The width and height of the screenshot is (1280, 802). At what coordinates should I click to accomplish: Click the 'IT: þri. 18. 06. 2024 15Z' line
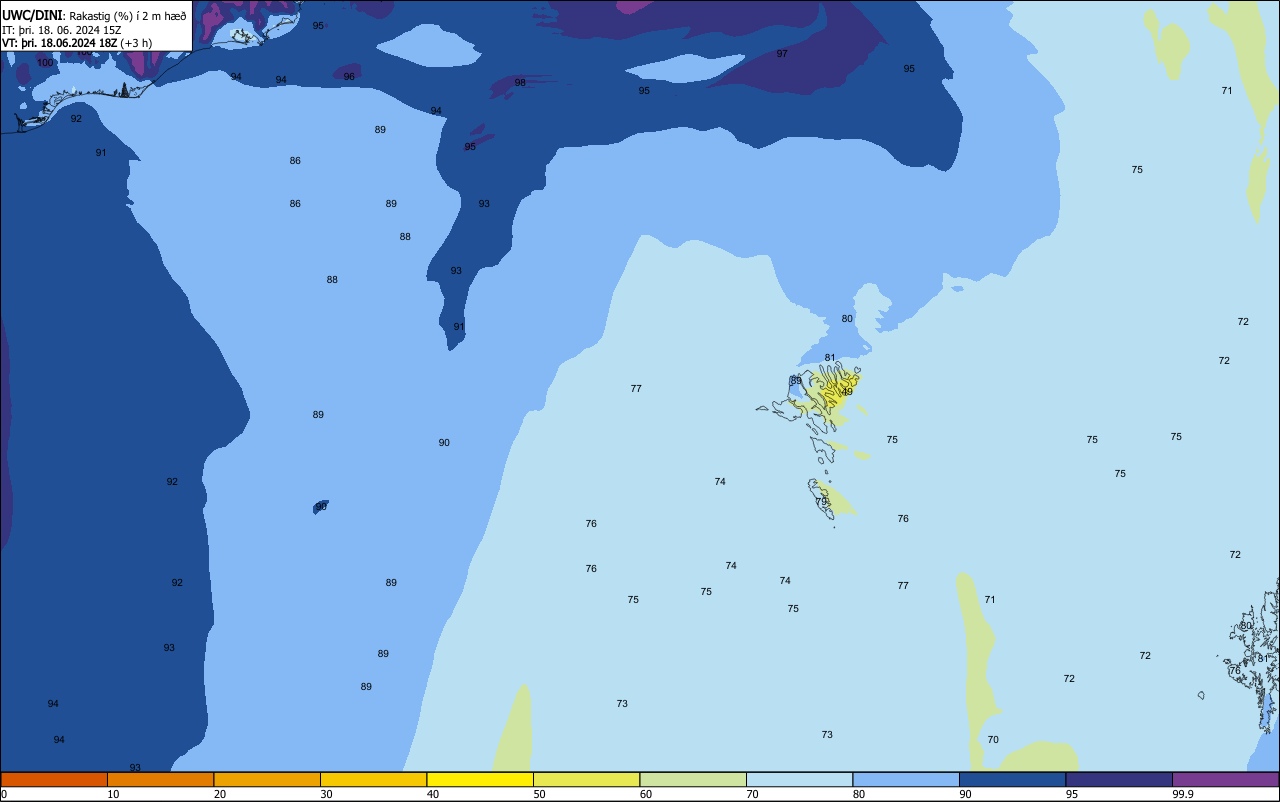[x=62, y=30]
